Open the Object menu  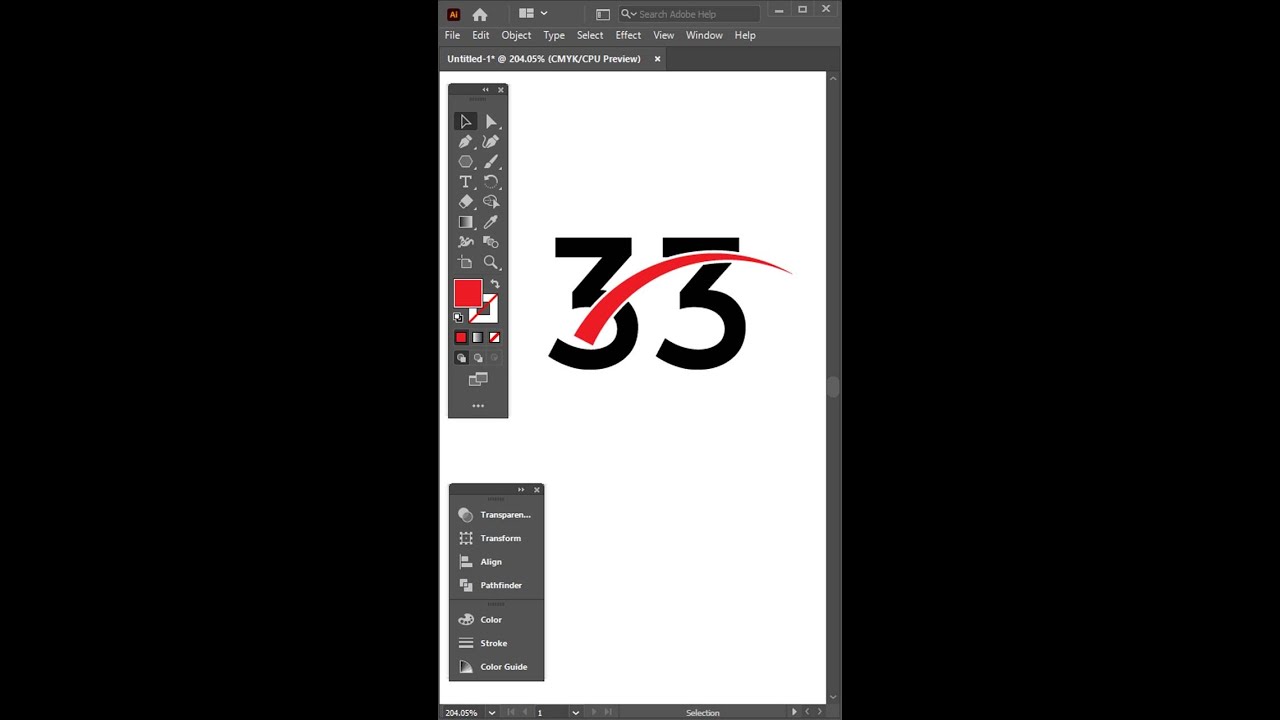(x=517, y=35)
